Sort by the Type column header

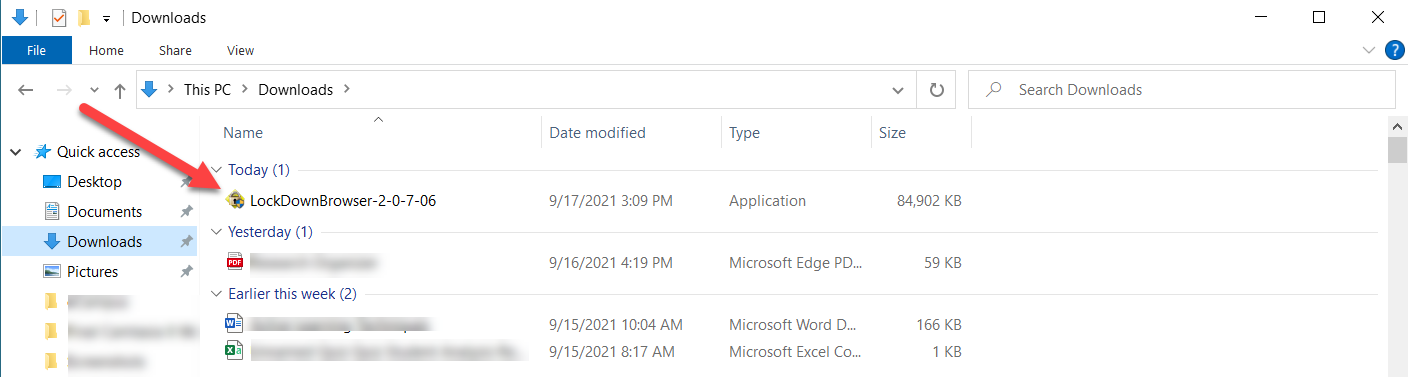coord(744,132)
